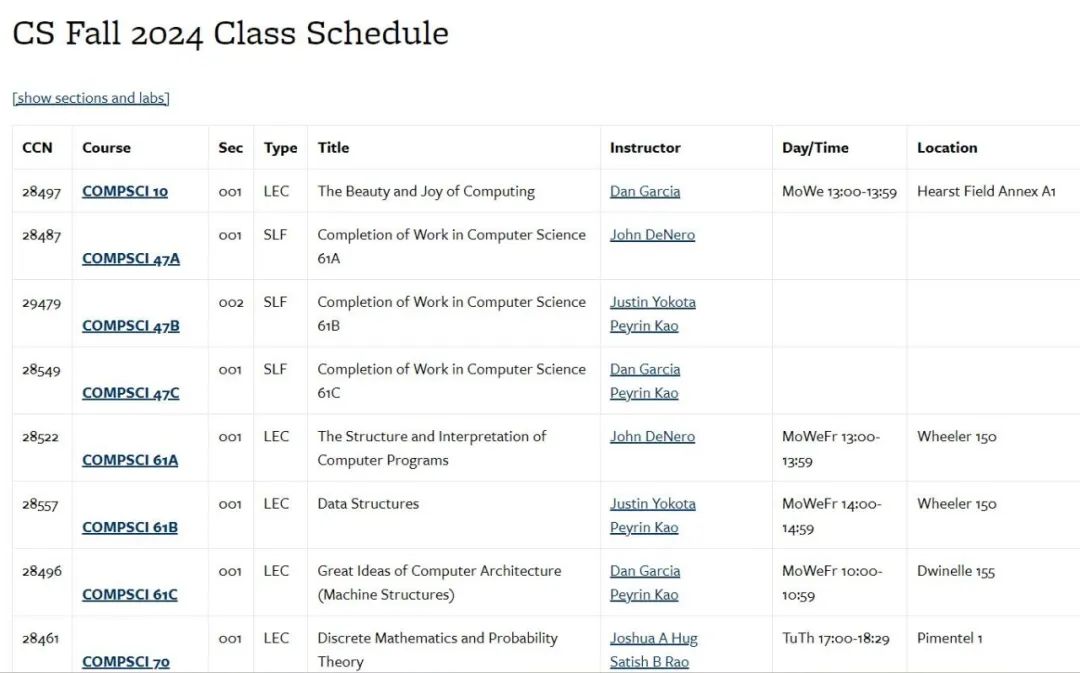Open the COMPSCI 61B course link

(130, 527)
